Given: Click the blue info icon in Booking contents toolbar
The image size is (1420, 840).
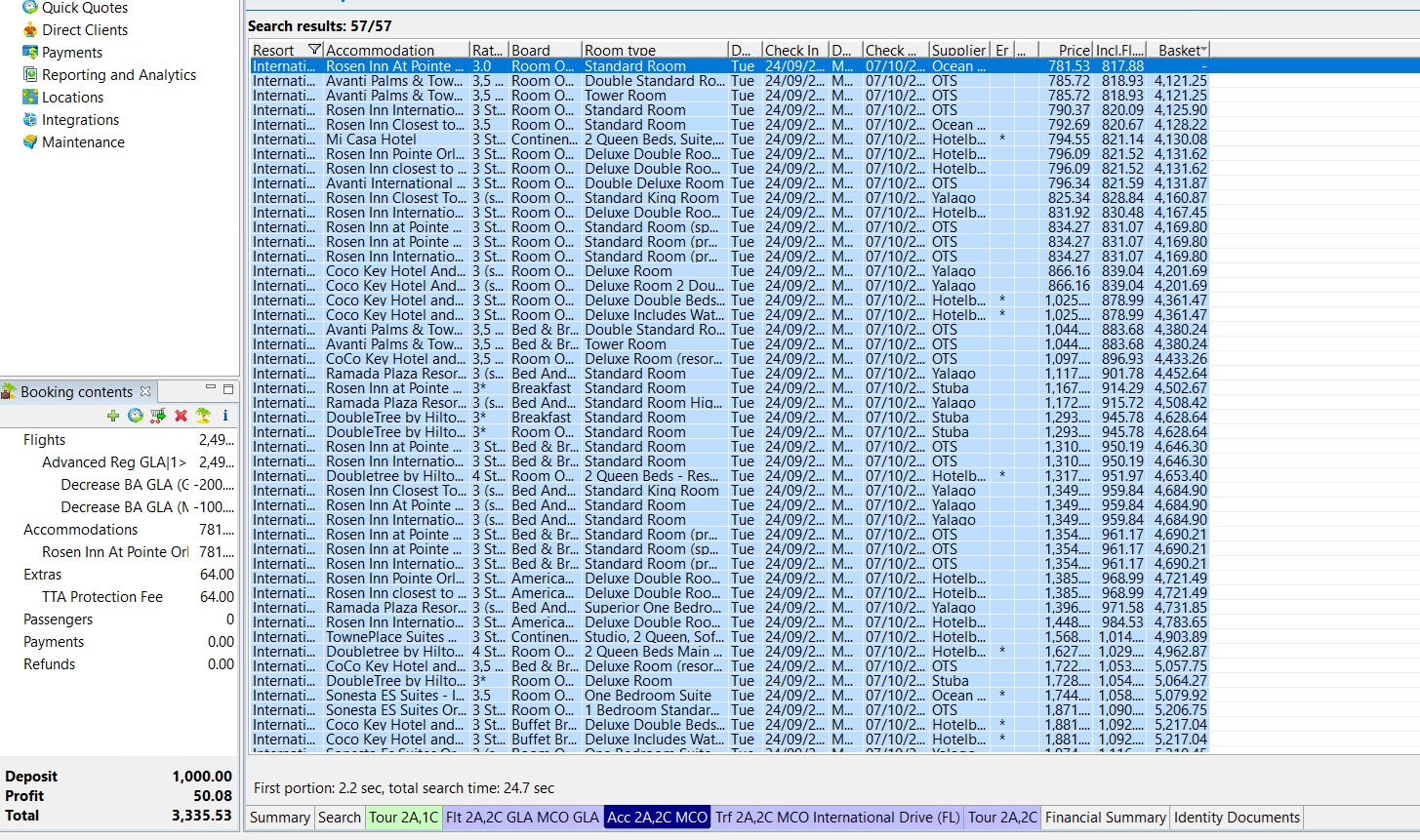Looking at the screenshot, I should coord(225,416).
